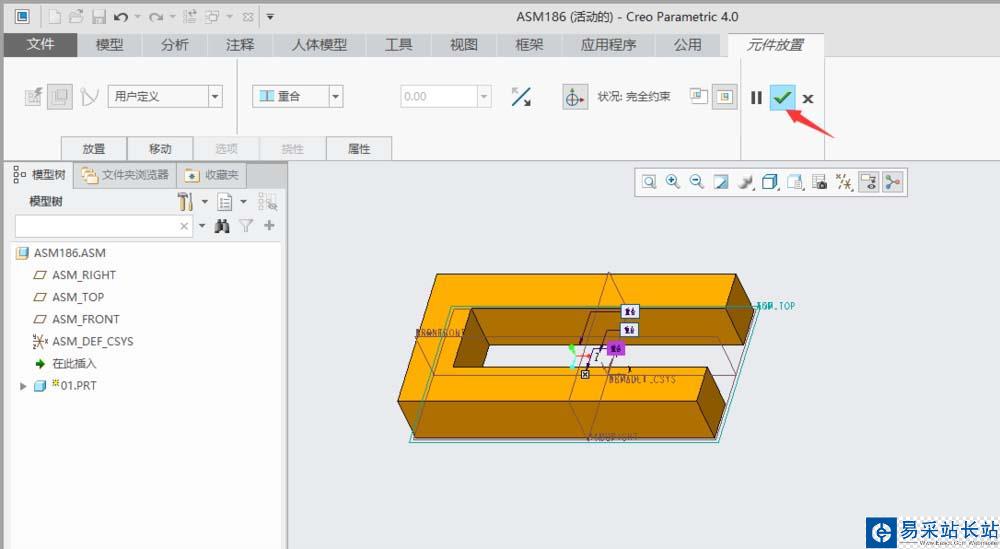Click the Redo arrow icon
Viewport: 1000px width, 549px height.
155,17
